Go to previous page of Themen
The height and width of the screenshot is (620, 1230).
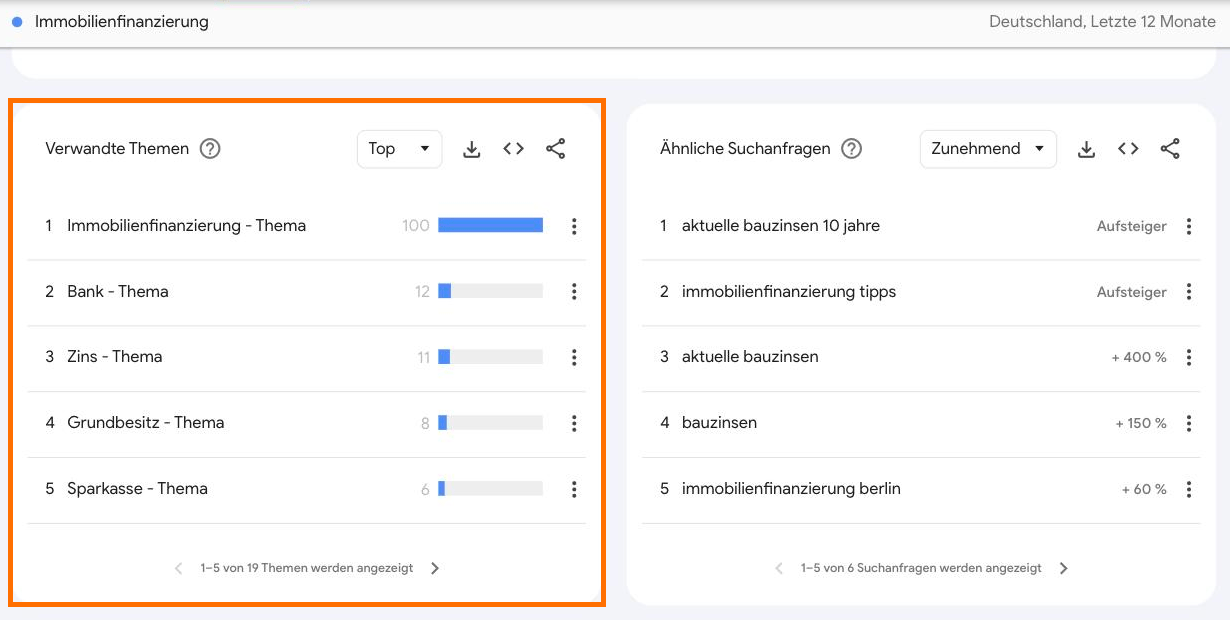tap(179, 568)
